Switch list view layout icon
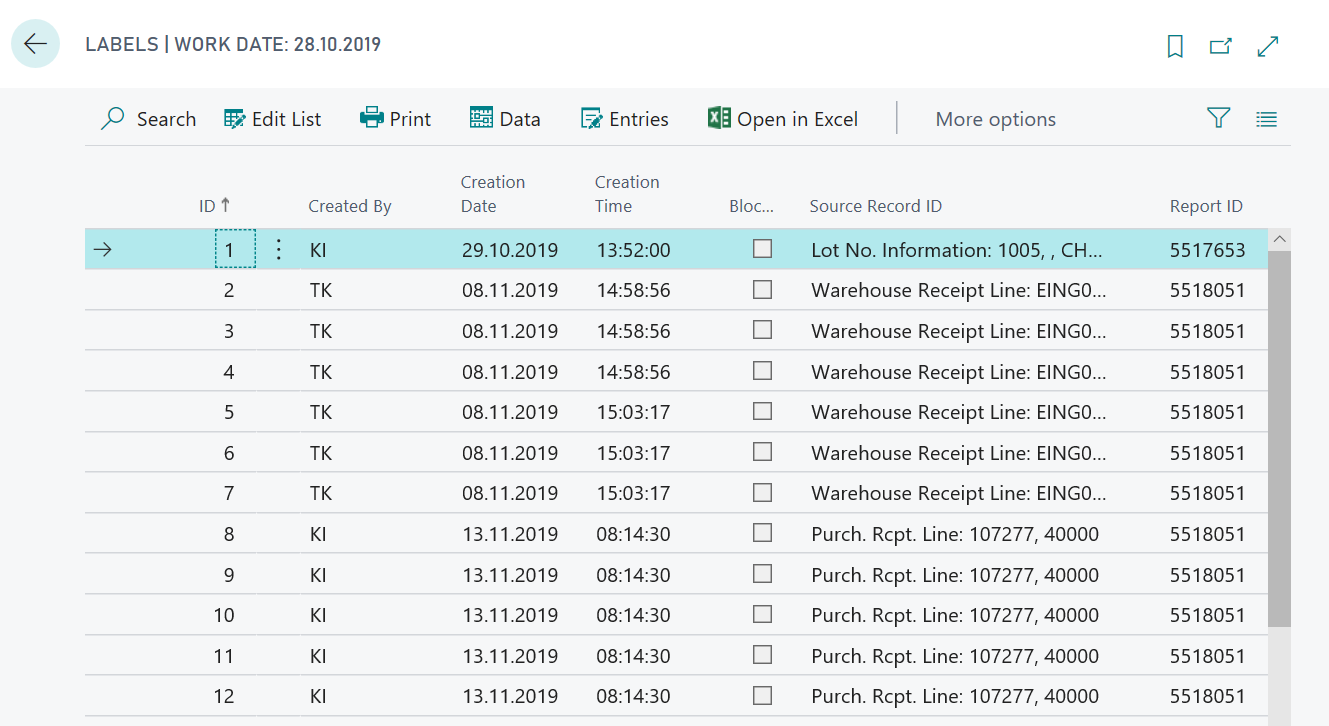The height and width of the screenshot is (726, 1329). click(1267, 119)
